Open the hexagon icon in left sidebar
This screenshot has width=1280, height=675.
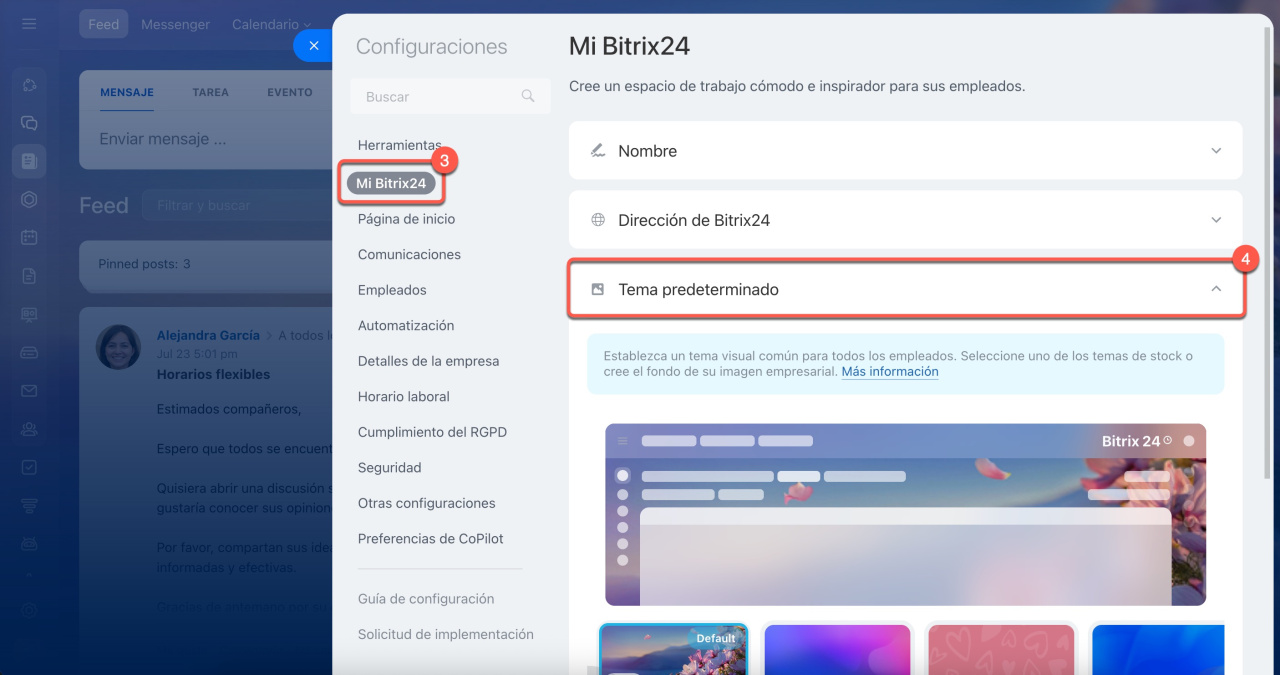29,199
